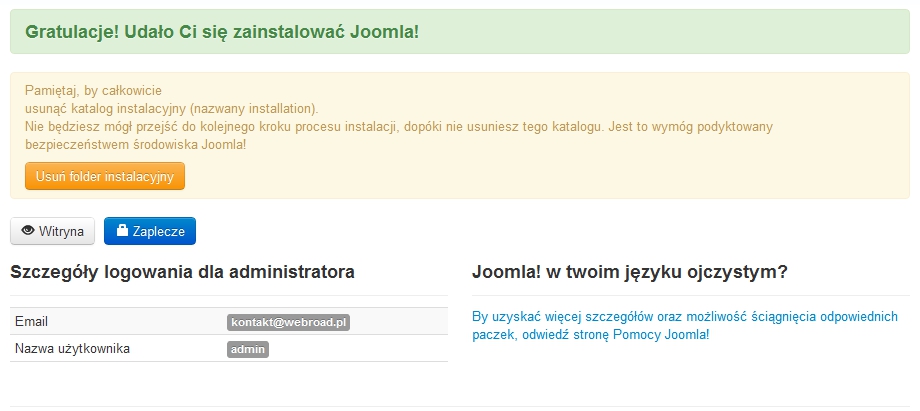Click the Email row label
This screenshot has height=411, width=920.
point(32,322)
